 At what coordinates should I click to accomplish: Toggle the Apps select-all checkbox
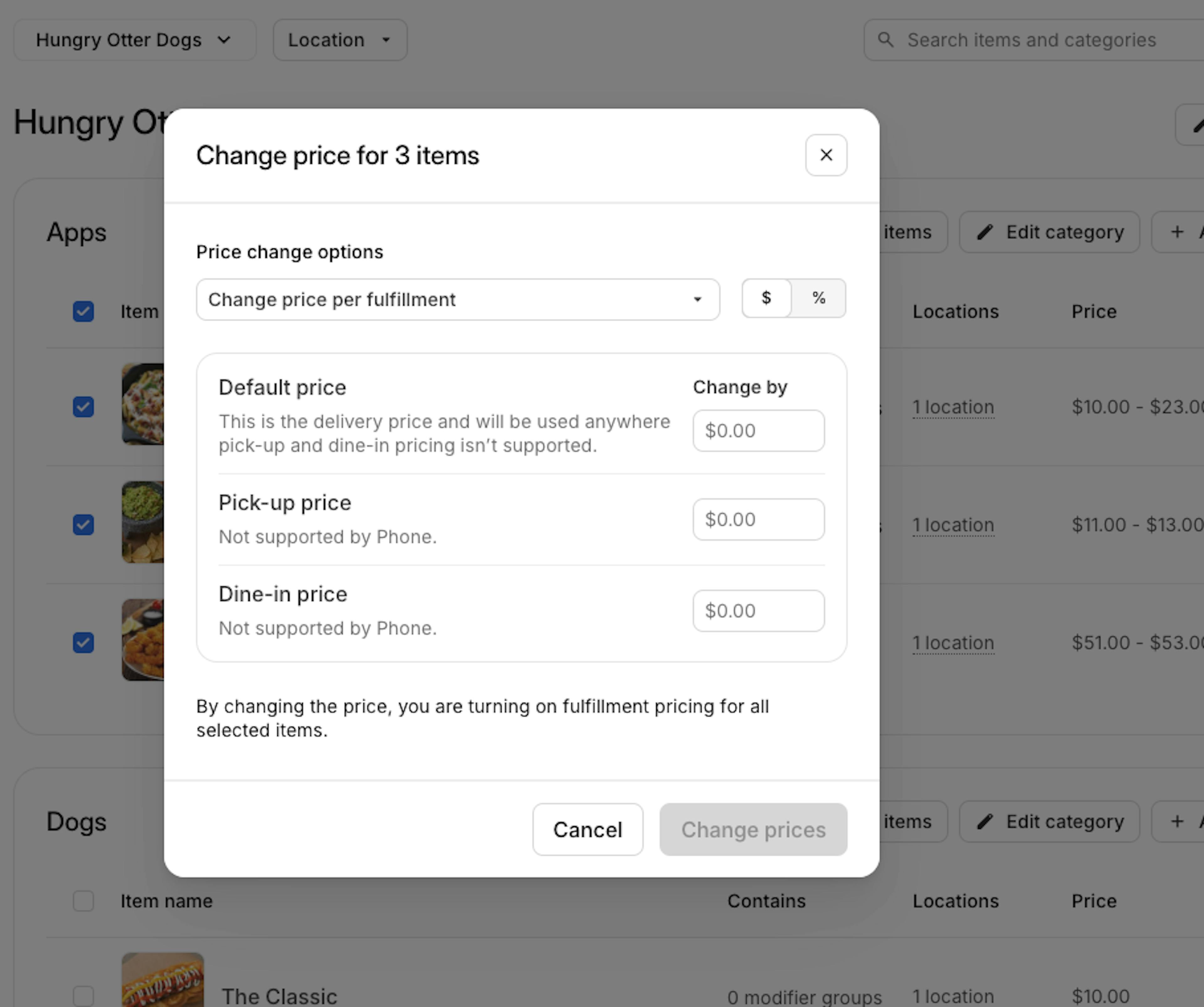click(x=84, y=311)
